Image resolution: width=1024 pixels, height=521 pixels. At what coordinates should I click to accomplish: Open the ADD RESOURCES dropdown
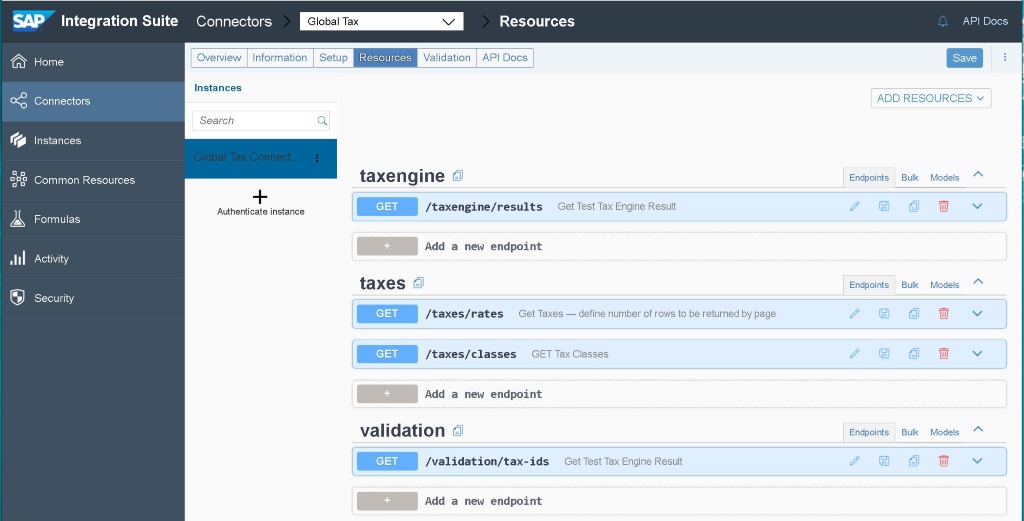point(931,98)
